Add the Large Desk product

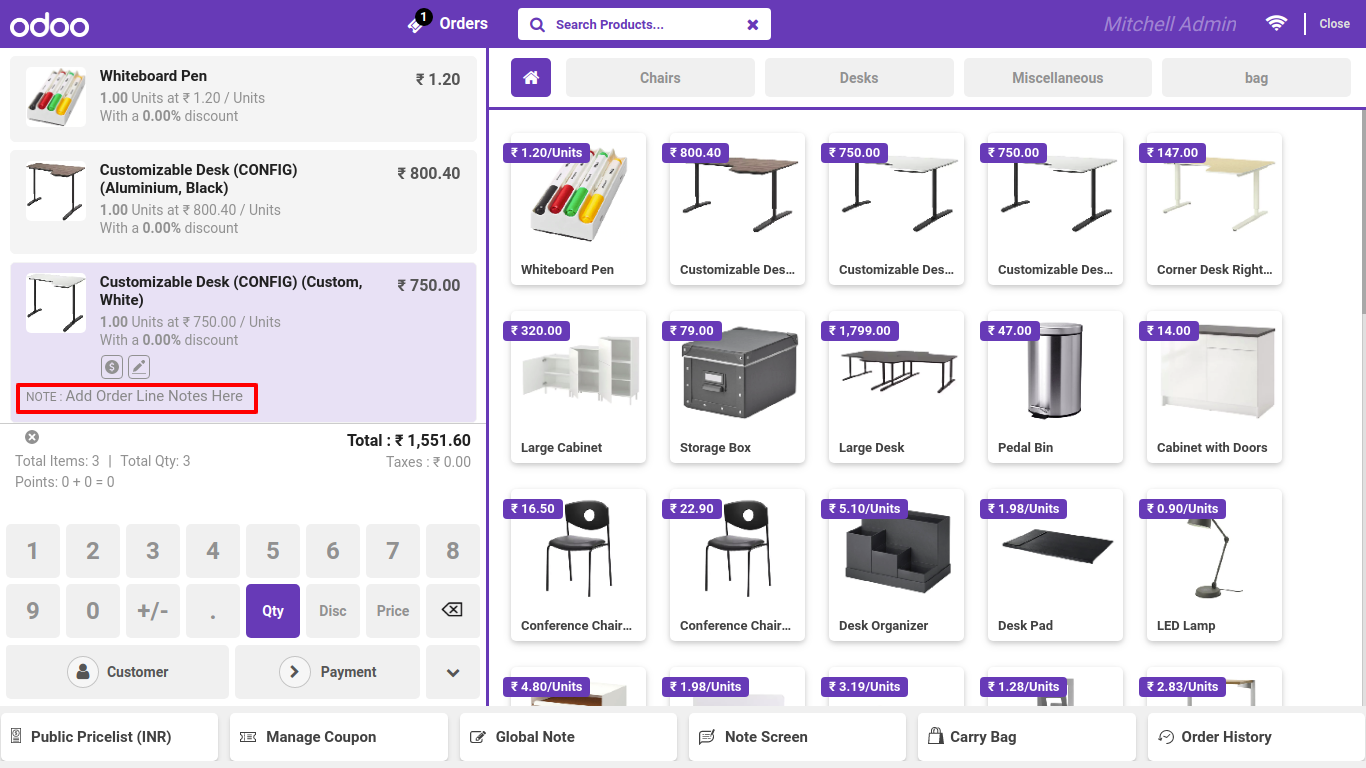(x=896, y=387)
